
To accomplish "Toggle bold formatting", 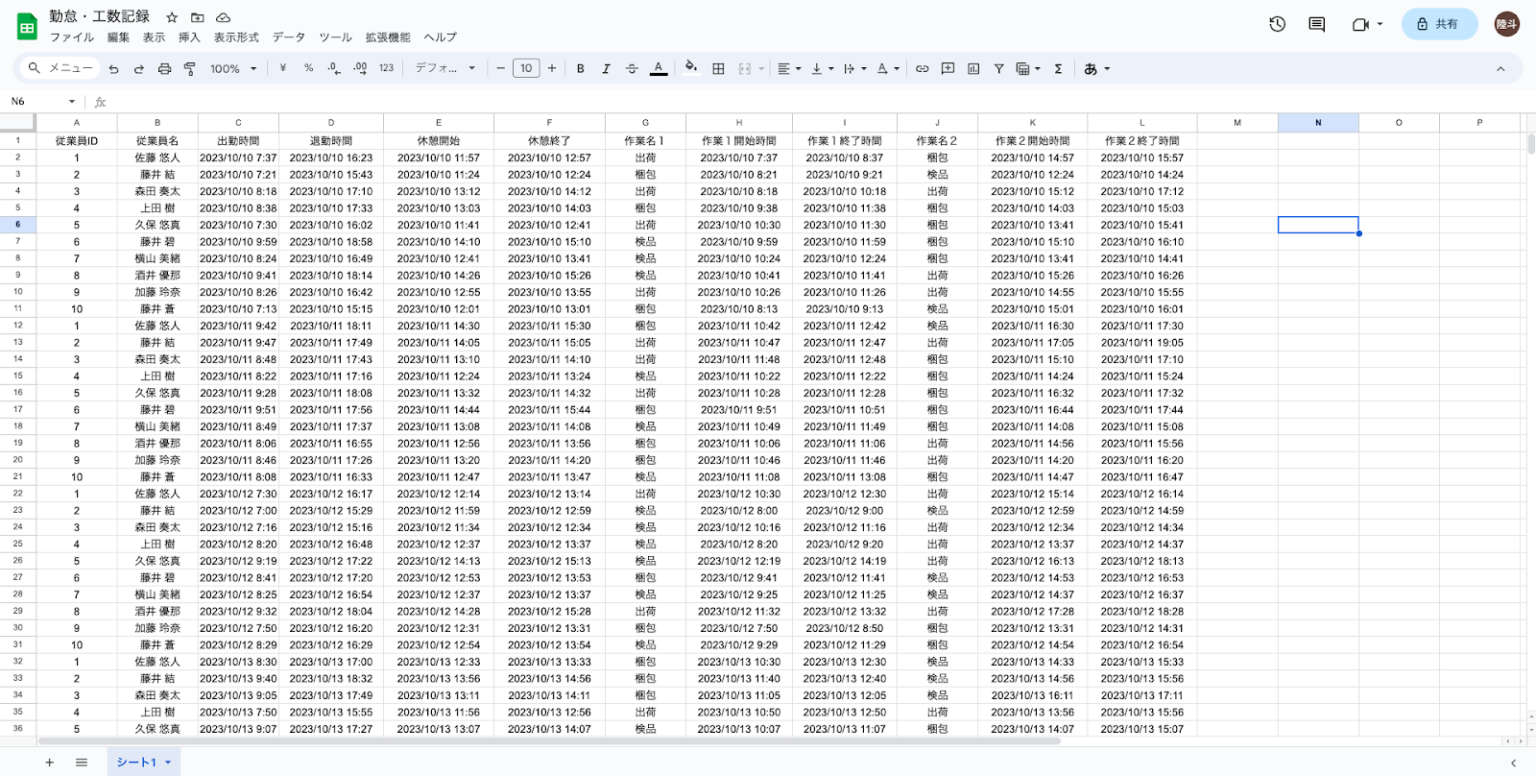I will 580,69.
